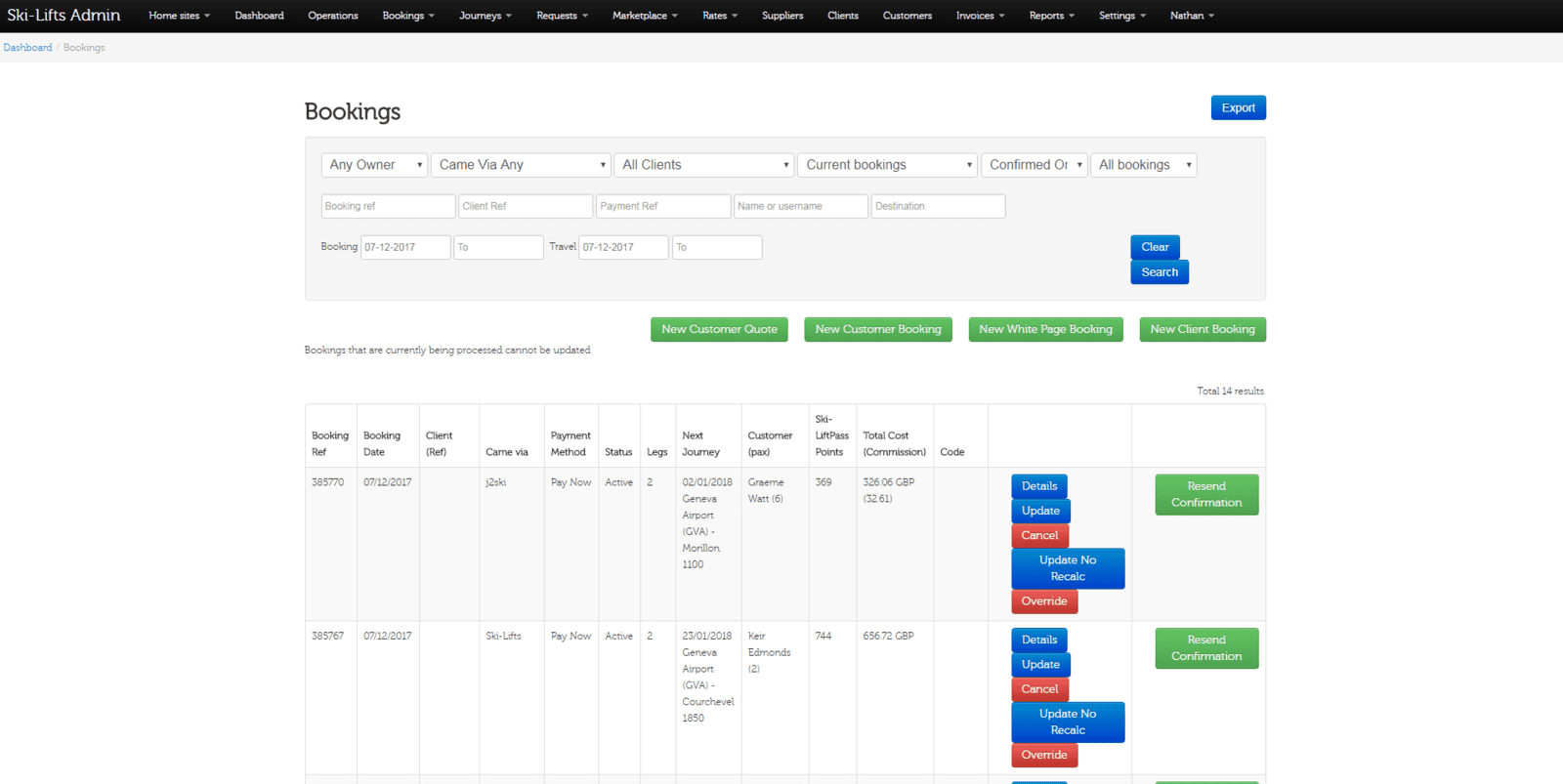
Task: View Details for booking 385770
Action: pyautogui.click(x=1039, y=486)
